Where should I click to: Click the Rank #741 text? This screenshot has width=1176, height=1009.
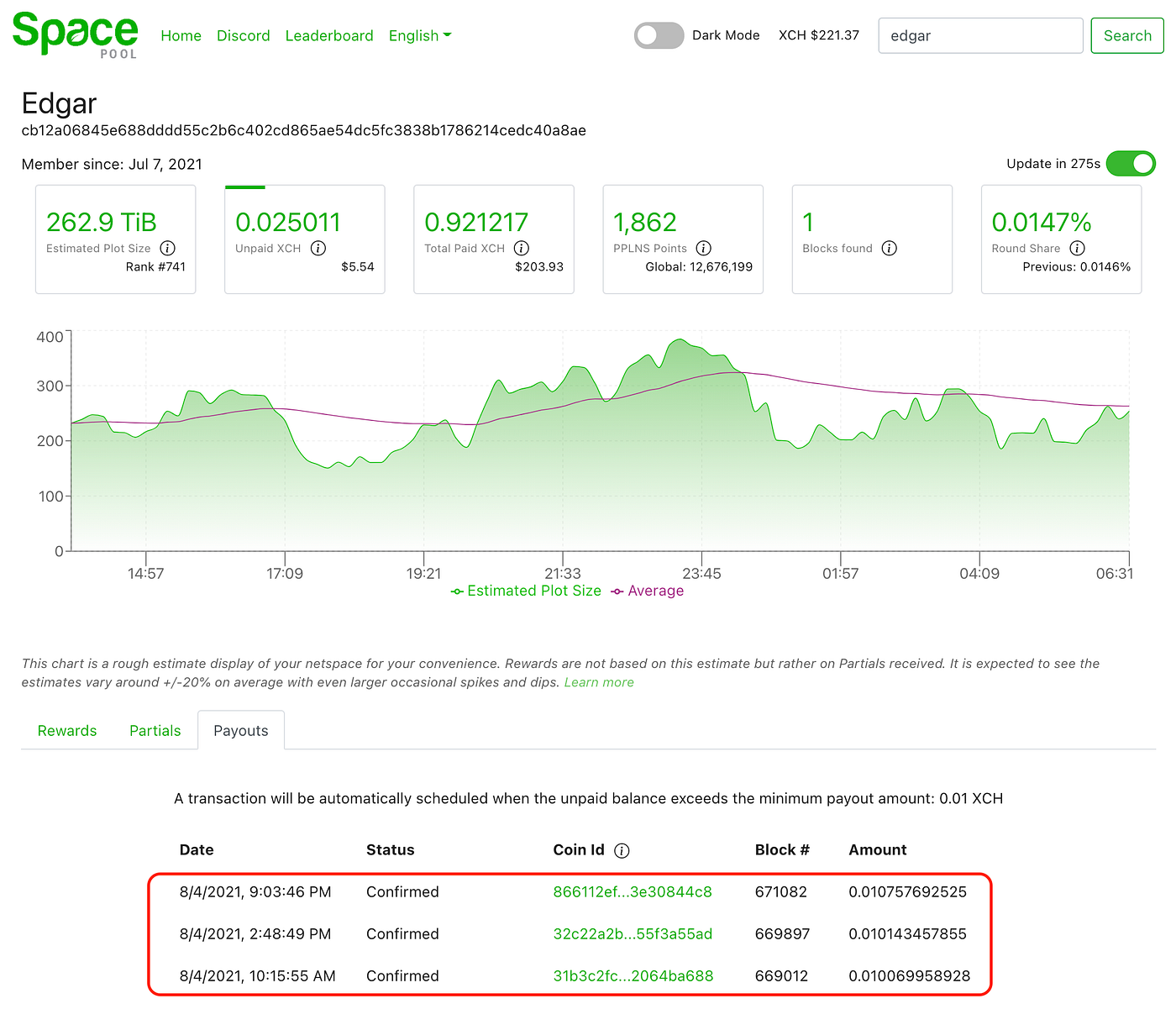(x=155, y=266)
